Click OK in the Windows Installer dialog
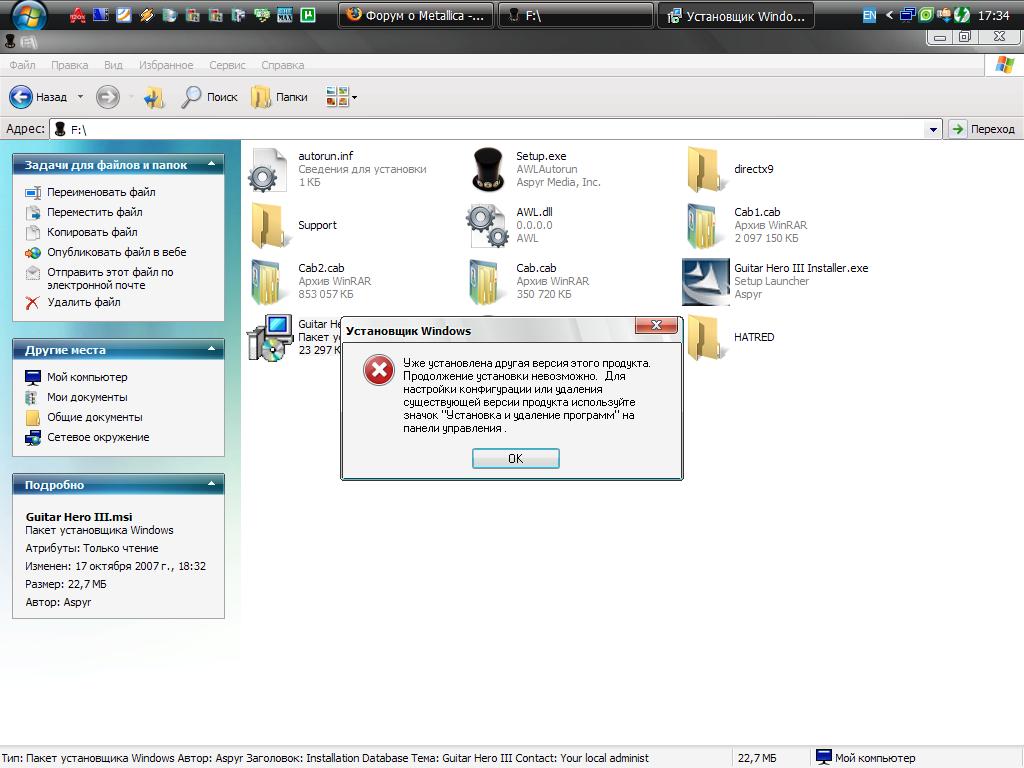1024x768 pixels. 515,458
